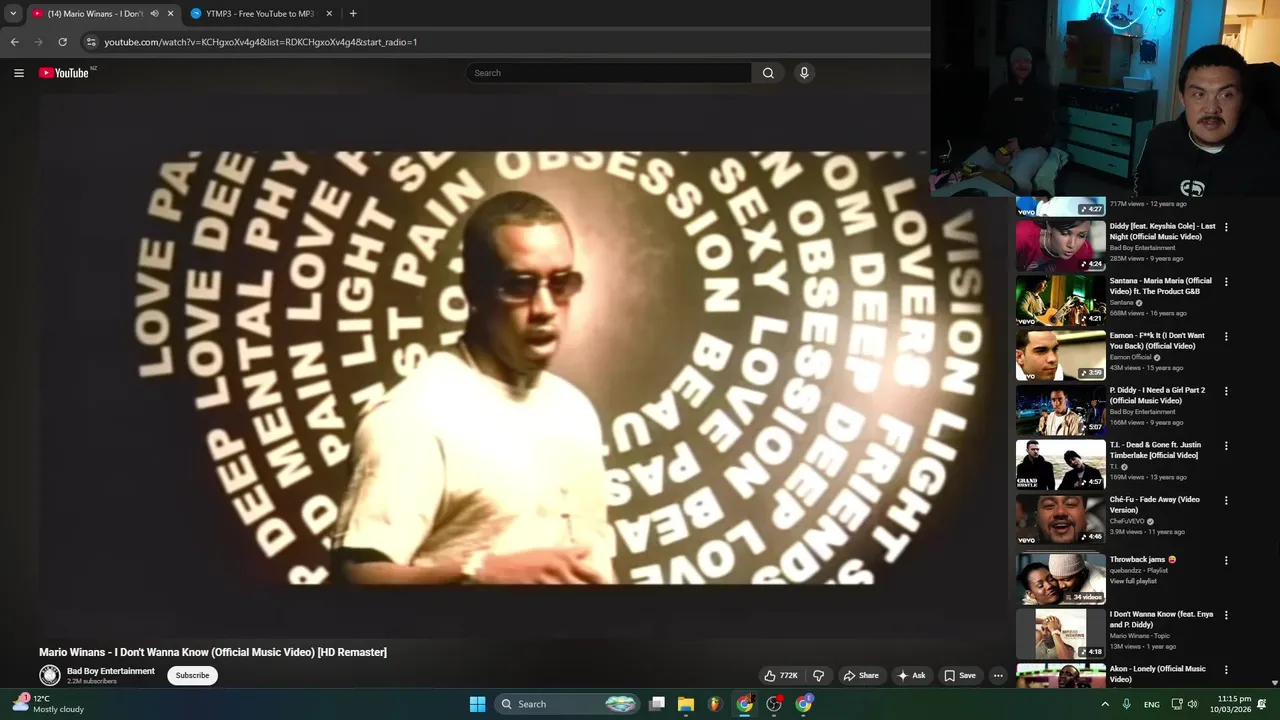Screen dimensions: 1280x720
Task: Open Akon Lonely video title
Action: (x=1157, y=674)
